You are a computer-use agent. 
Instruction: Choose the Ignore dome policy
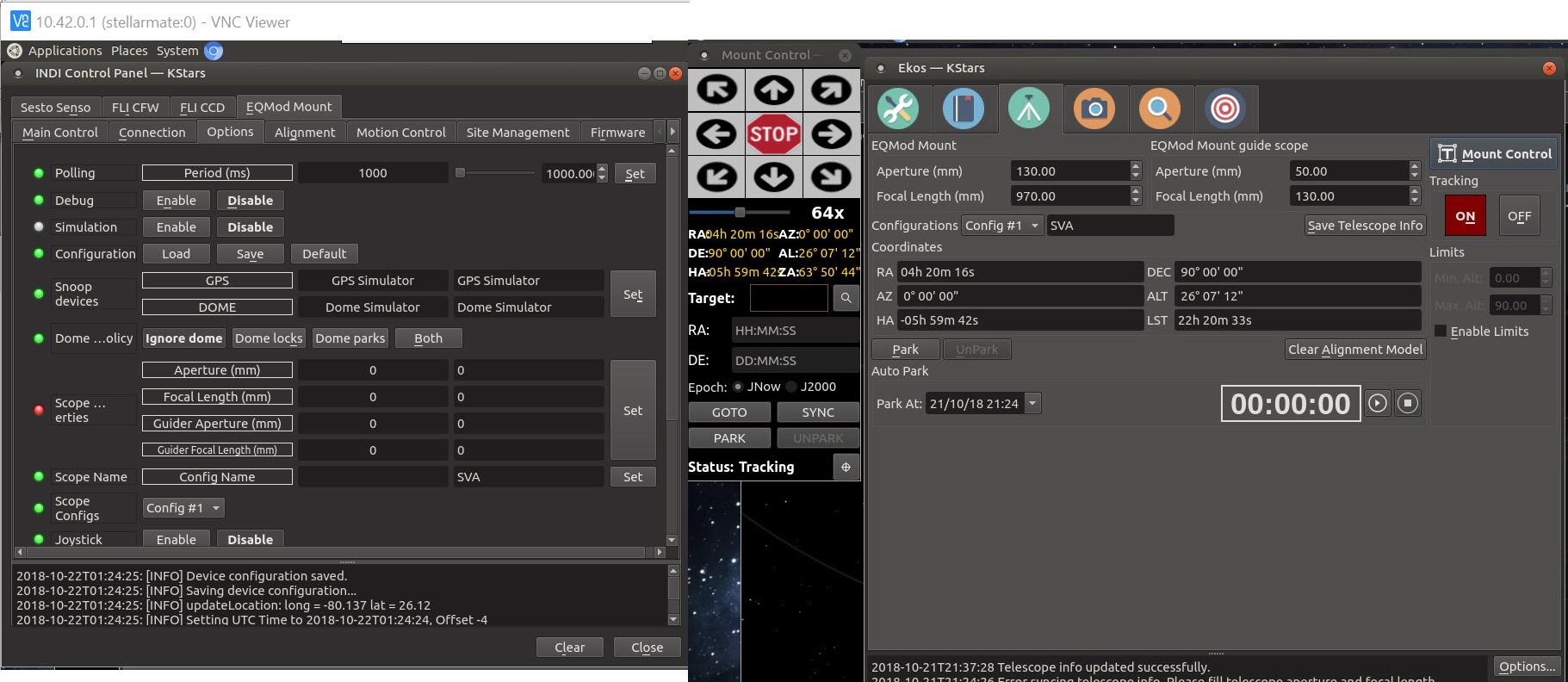coord(183,338)
